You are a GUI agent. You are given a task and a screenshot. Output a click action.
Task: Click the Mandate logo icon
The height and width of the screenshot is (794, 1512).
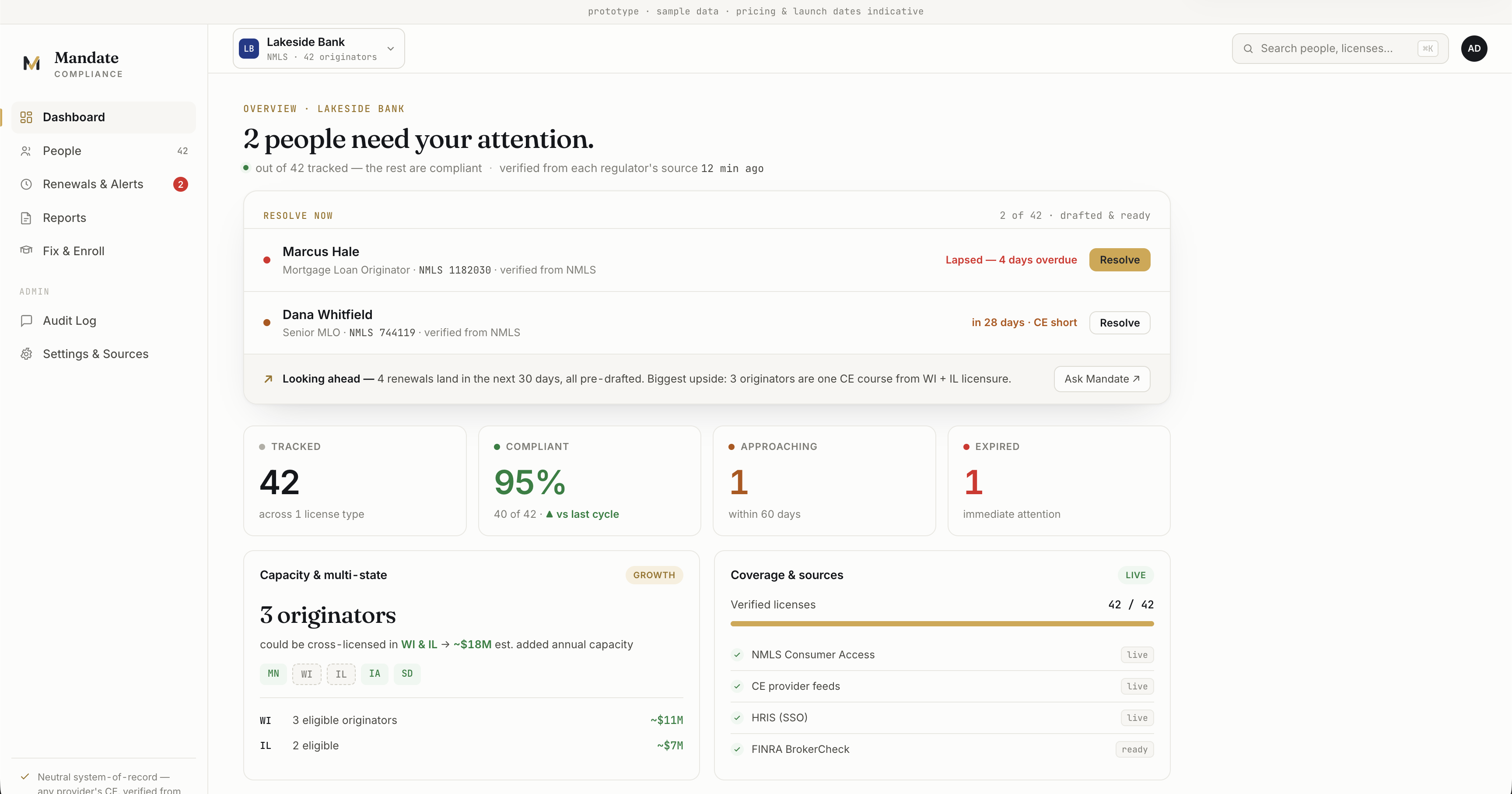pyautogui.click(x=31, y=63)
